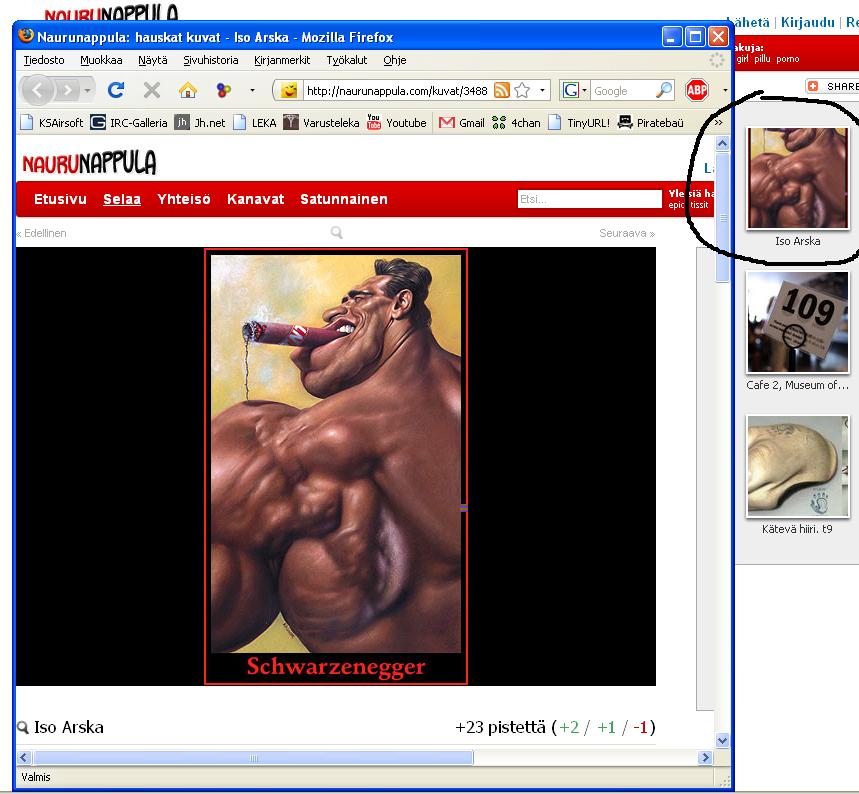The image size is (859, 794).
Task: Click the Reload page icon
Action: click(116, 91)
